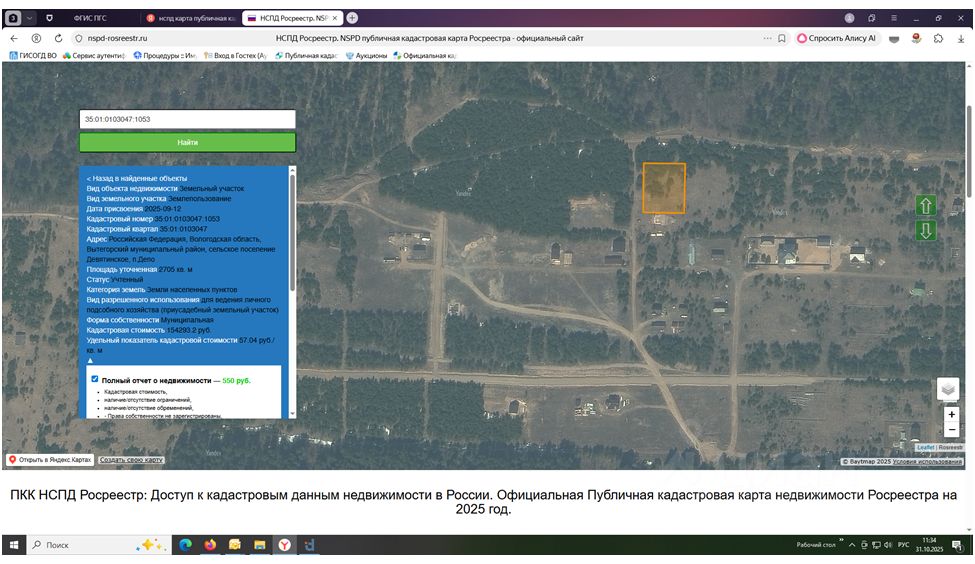
Task: Open the Вход в Гостех bookmark
Action: coord(235,55)
